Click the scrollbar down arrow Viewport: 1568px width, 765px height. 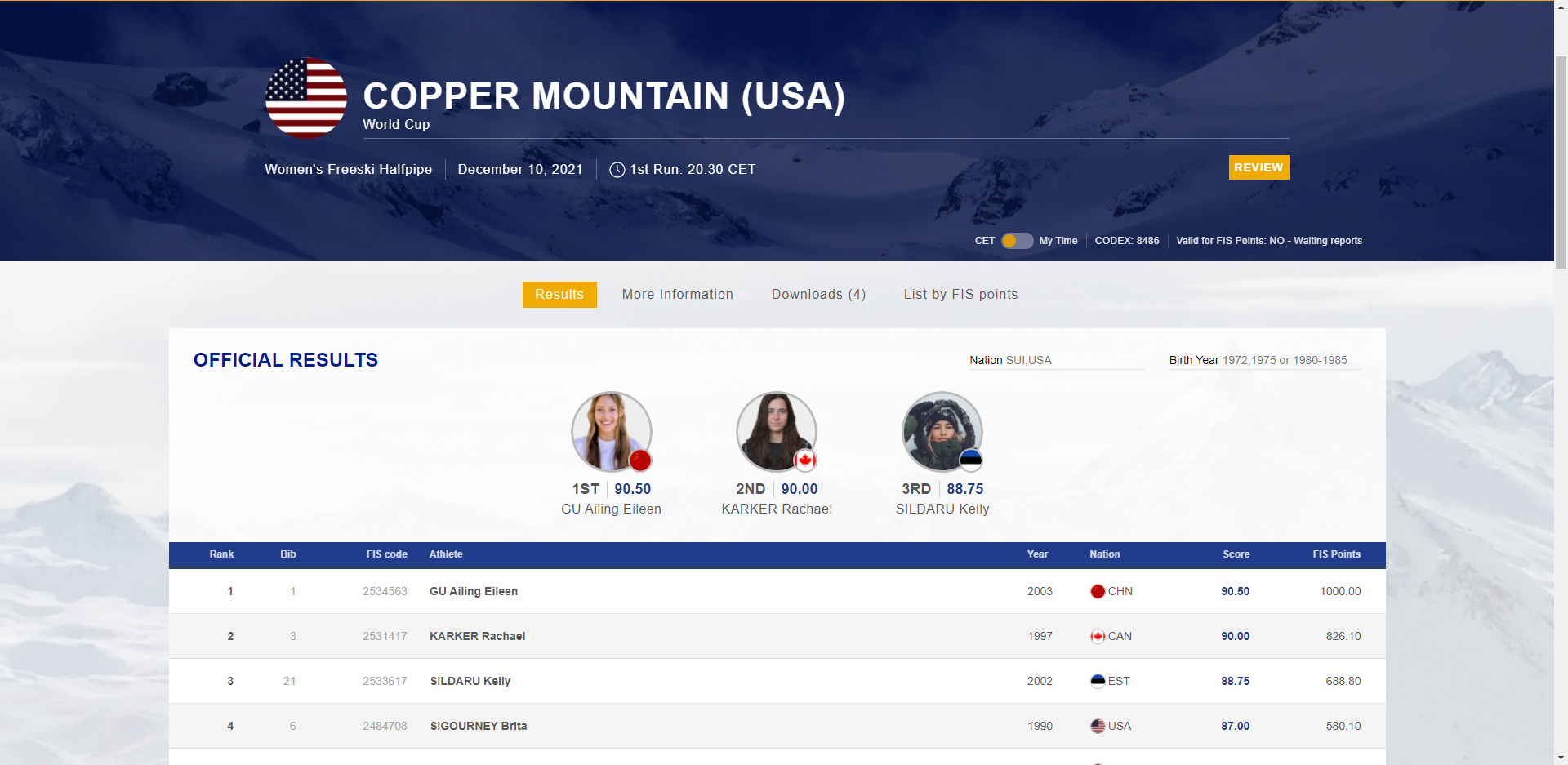click(1561, 758)
